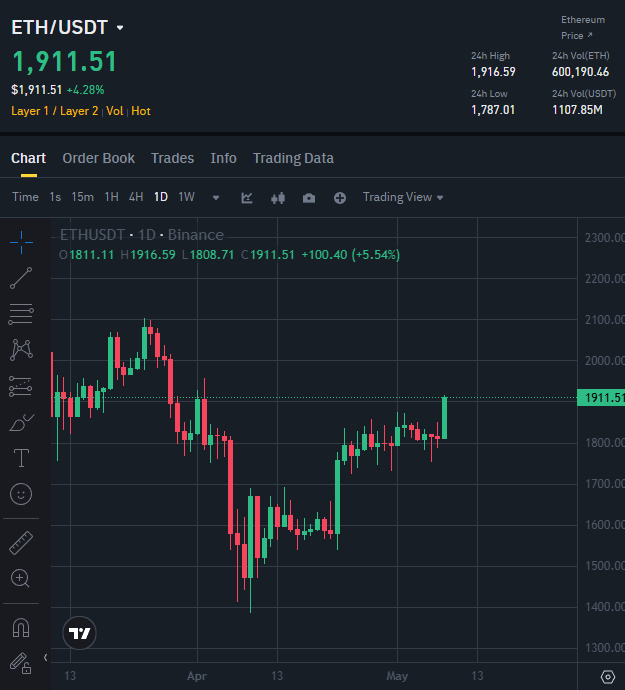This screenshot has width=625, height=690.
Task: Click the +100.40 (+5.54%) change readout
Action: [351, 255]
